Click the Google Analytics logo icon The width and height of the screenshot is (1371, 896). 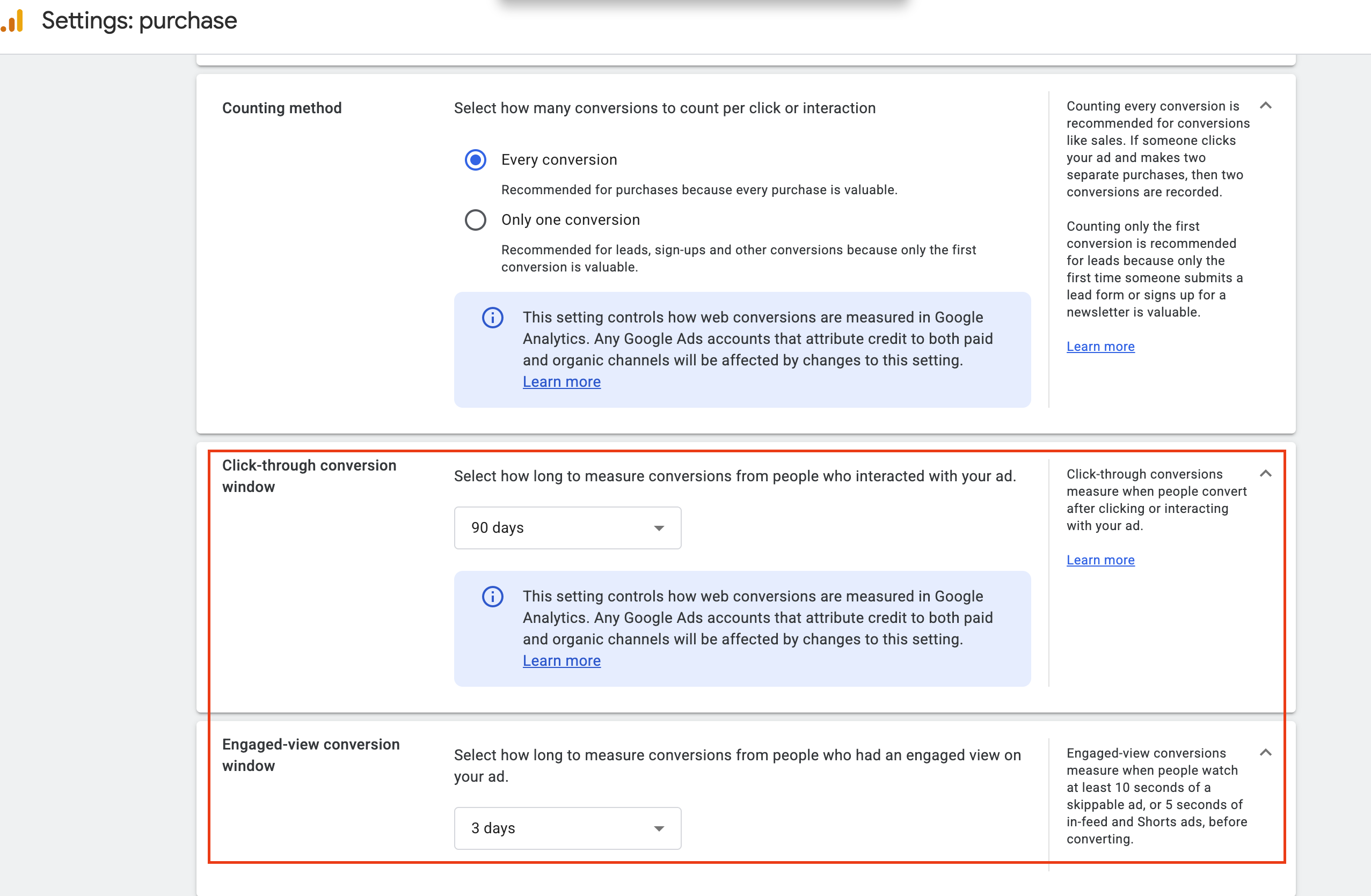[12, 21]
